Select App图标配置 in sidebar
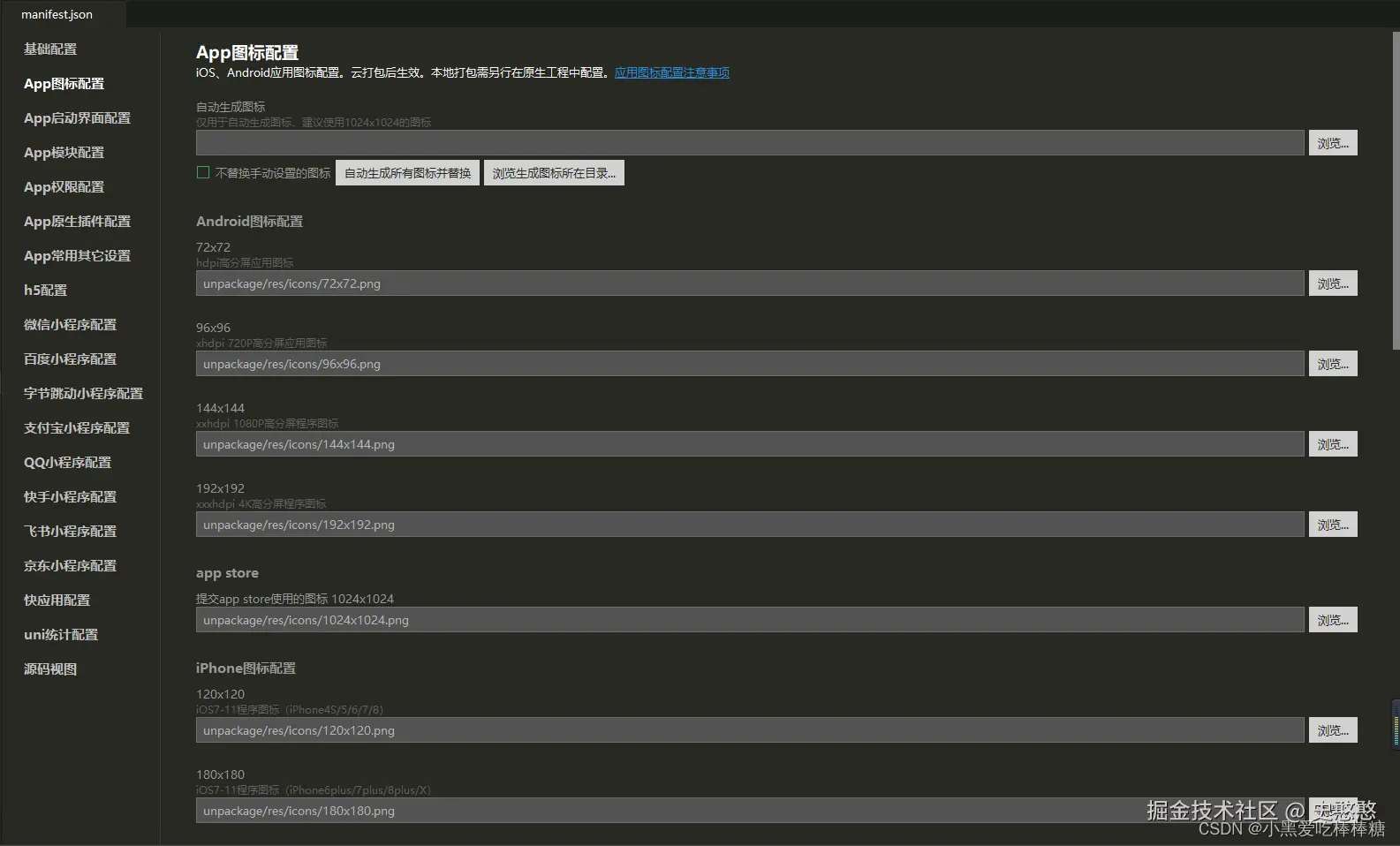The image size is (1400, 846). point(64,84)
